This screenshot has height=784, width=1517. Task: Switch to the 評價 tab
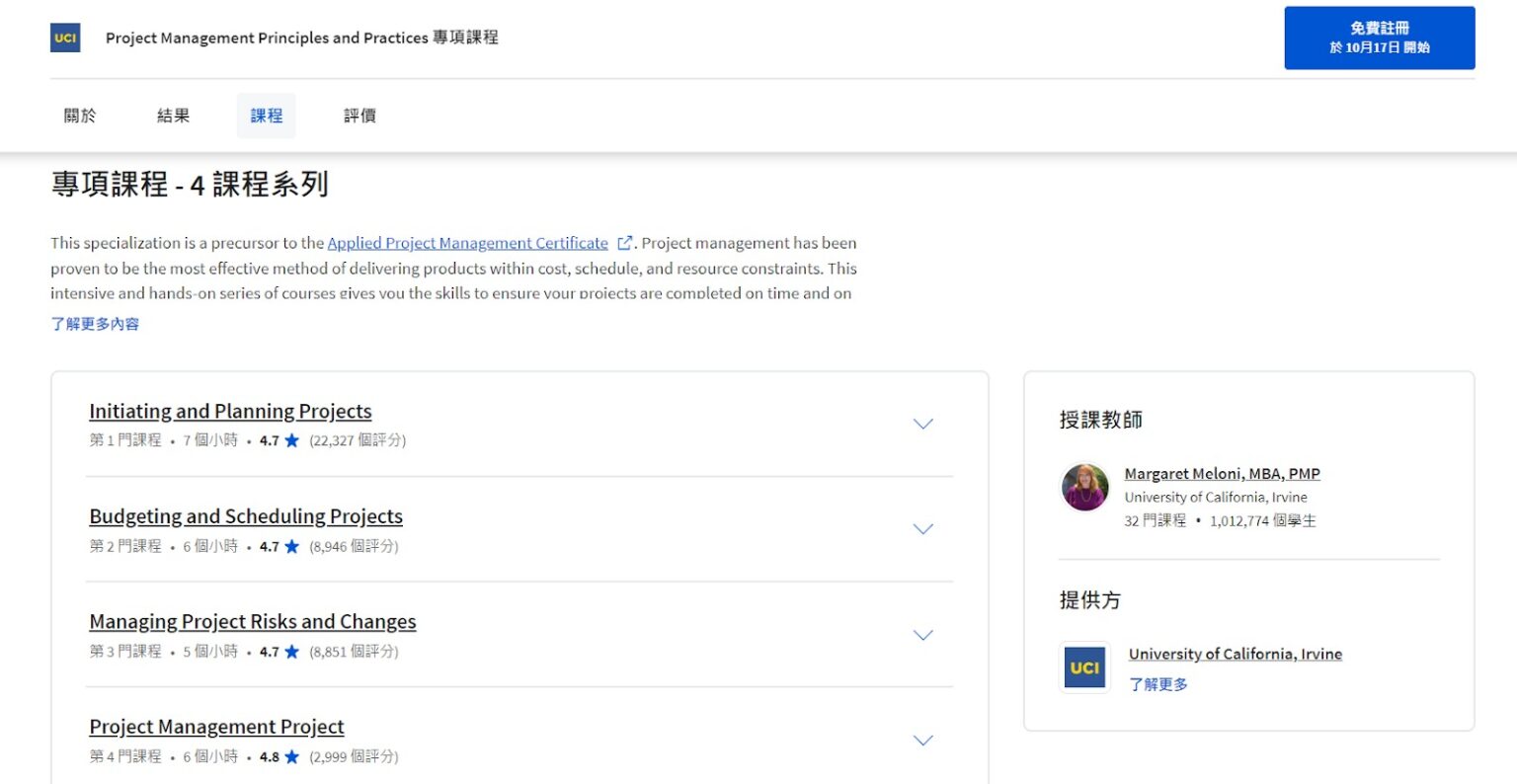(359, 116)
